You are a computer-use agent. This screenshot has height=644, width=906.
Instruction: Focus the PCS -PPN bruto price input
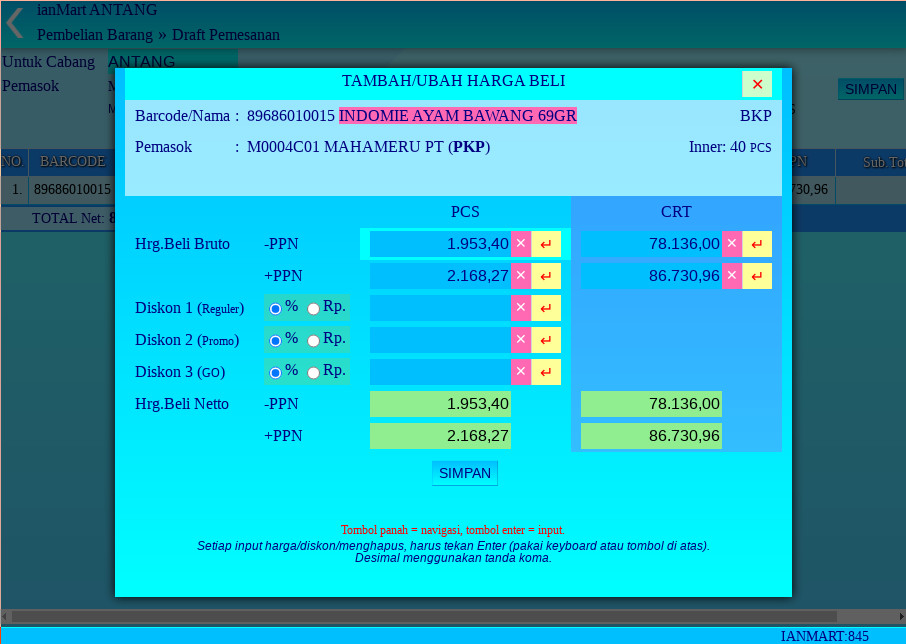[x=440, y=244]
